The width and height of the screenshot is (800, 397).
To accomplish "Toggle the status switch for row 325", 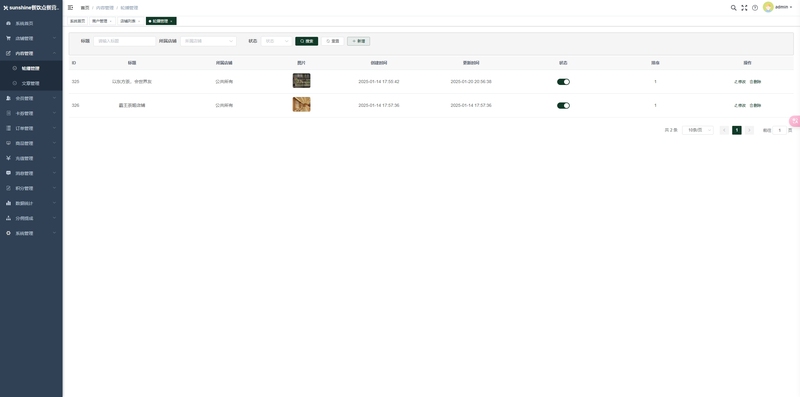I will (x=563, y=82).
